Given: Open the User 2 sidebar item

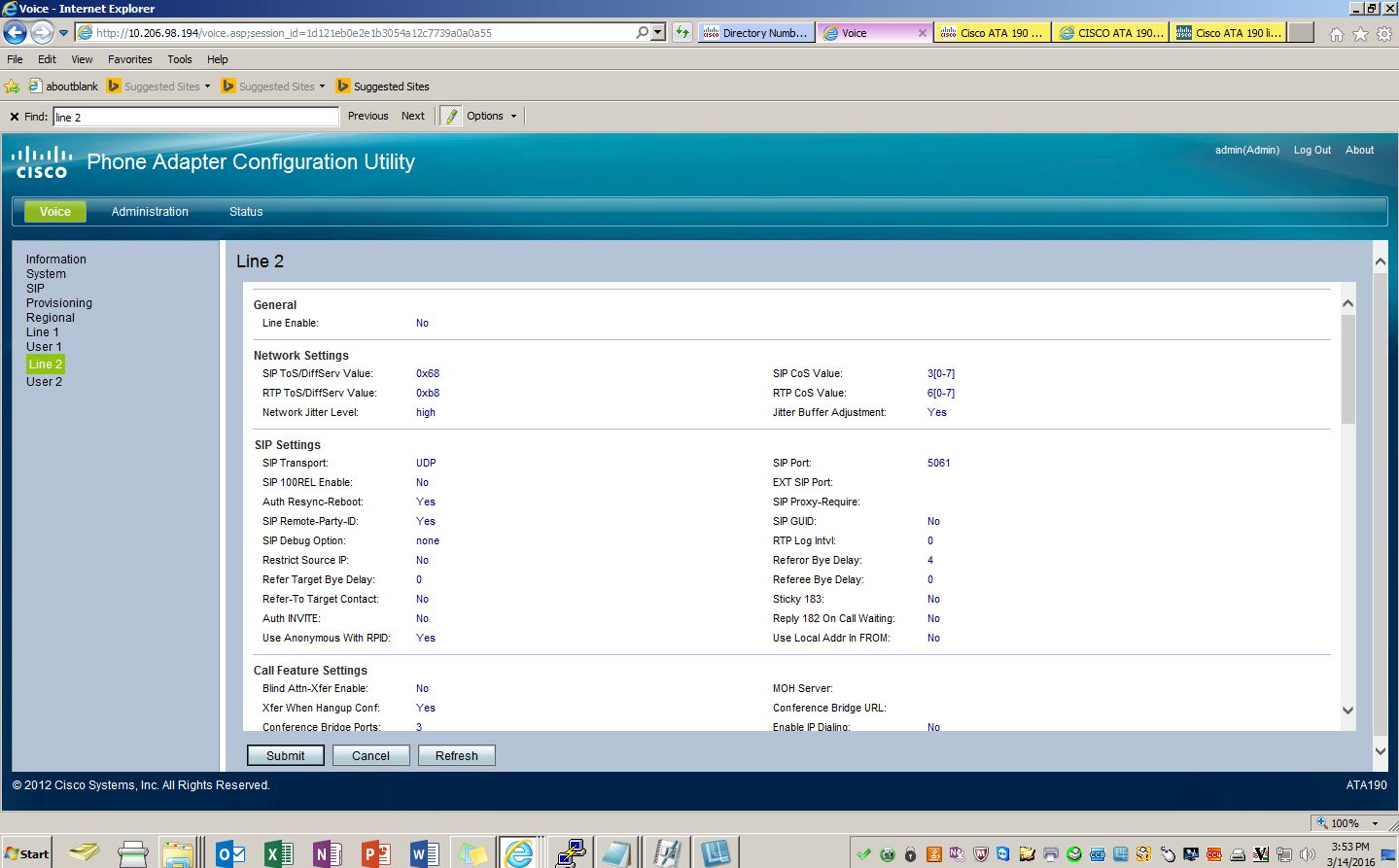Looking at the screenshot, I should coord(44,382).
